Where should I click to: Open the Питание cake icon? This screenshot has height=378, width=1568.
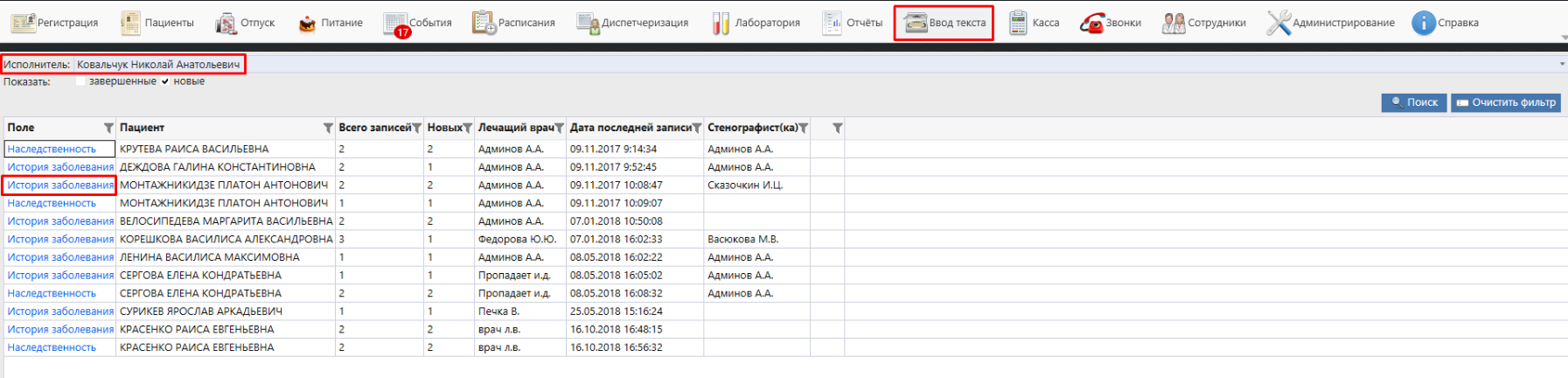click(307, 24)
